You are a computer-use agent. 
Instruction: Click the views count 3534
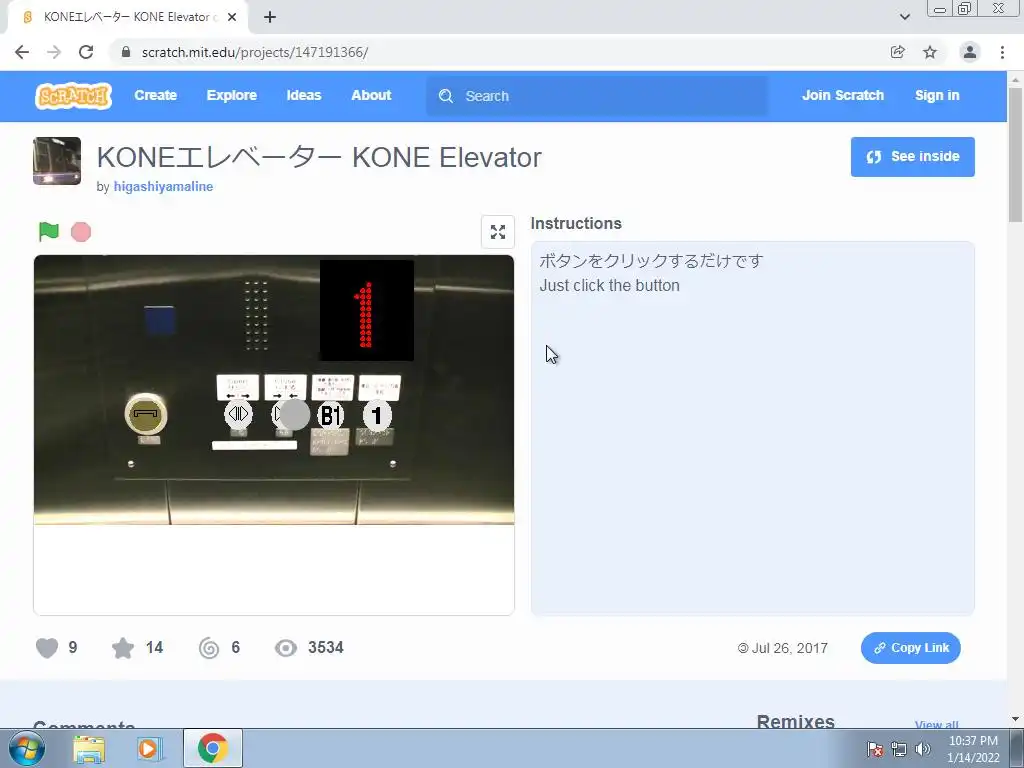[325, 647]
